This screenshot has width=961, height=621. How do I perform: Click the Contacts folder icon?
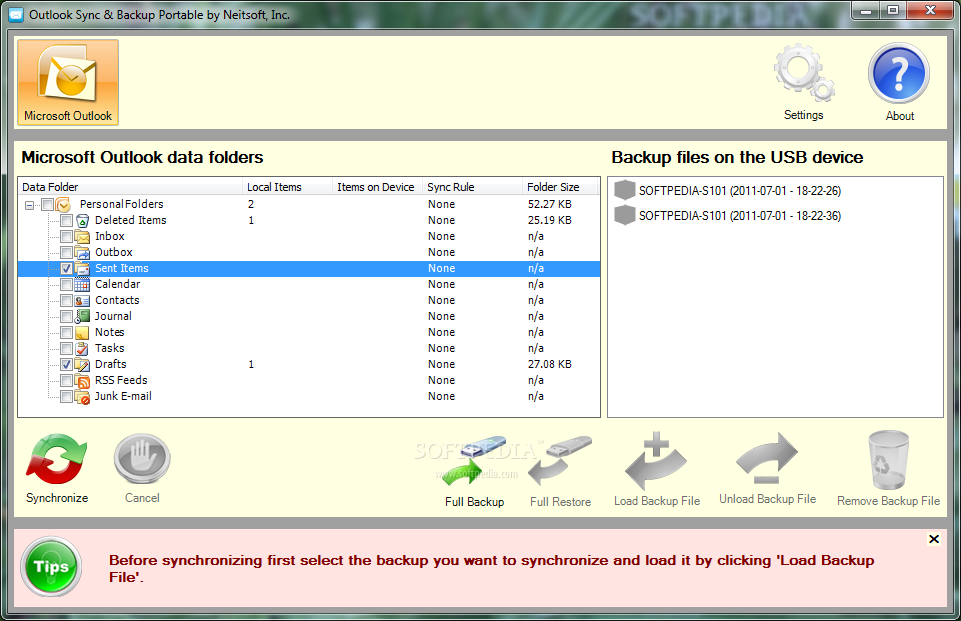(82, 300)
